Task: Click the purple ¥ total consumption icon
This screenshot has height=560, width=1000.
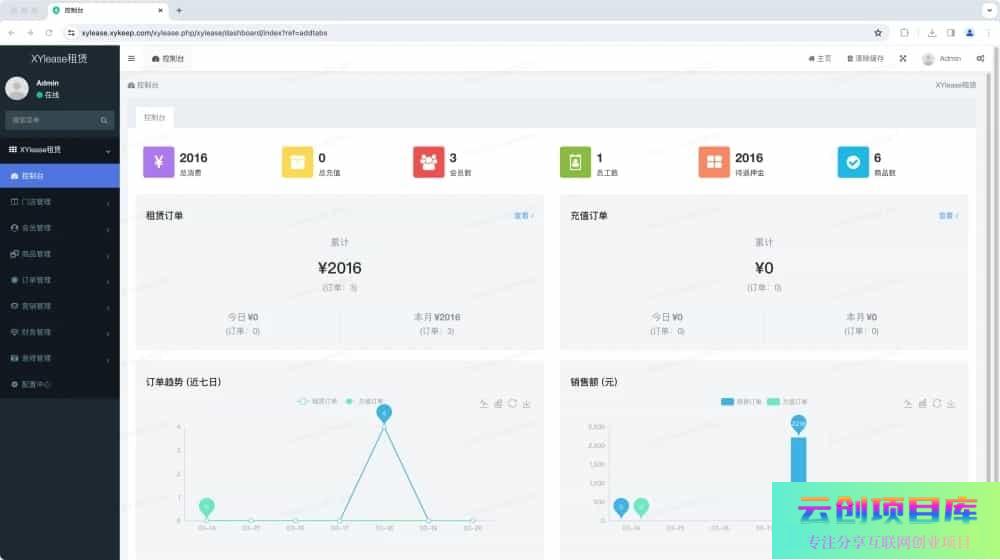Action: click(x=158, y=162)
